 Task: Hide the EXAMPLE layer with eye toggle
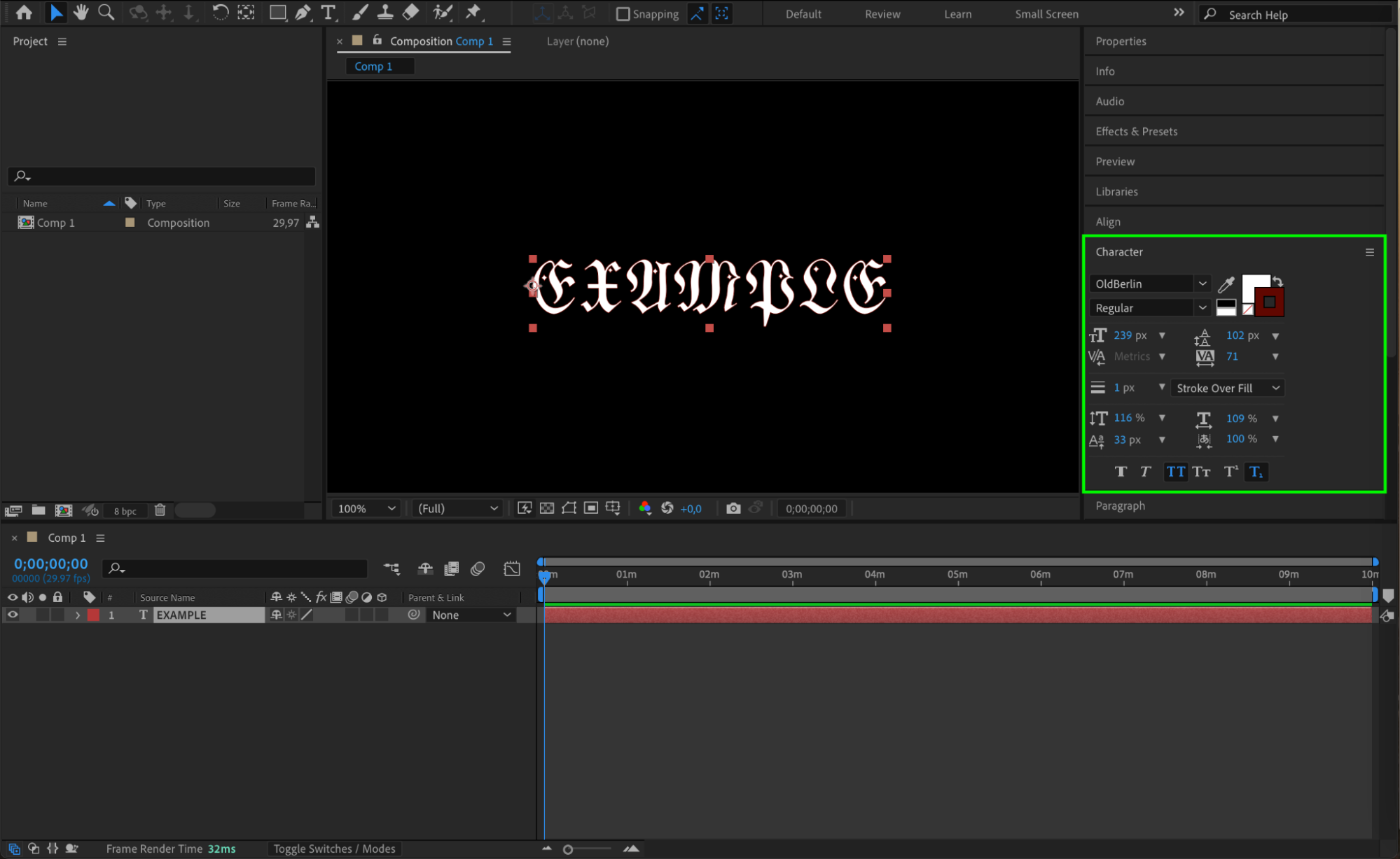click(x=13, y=615)
